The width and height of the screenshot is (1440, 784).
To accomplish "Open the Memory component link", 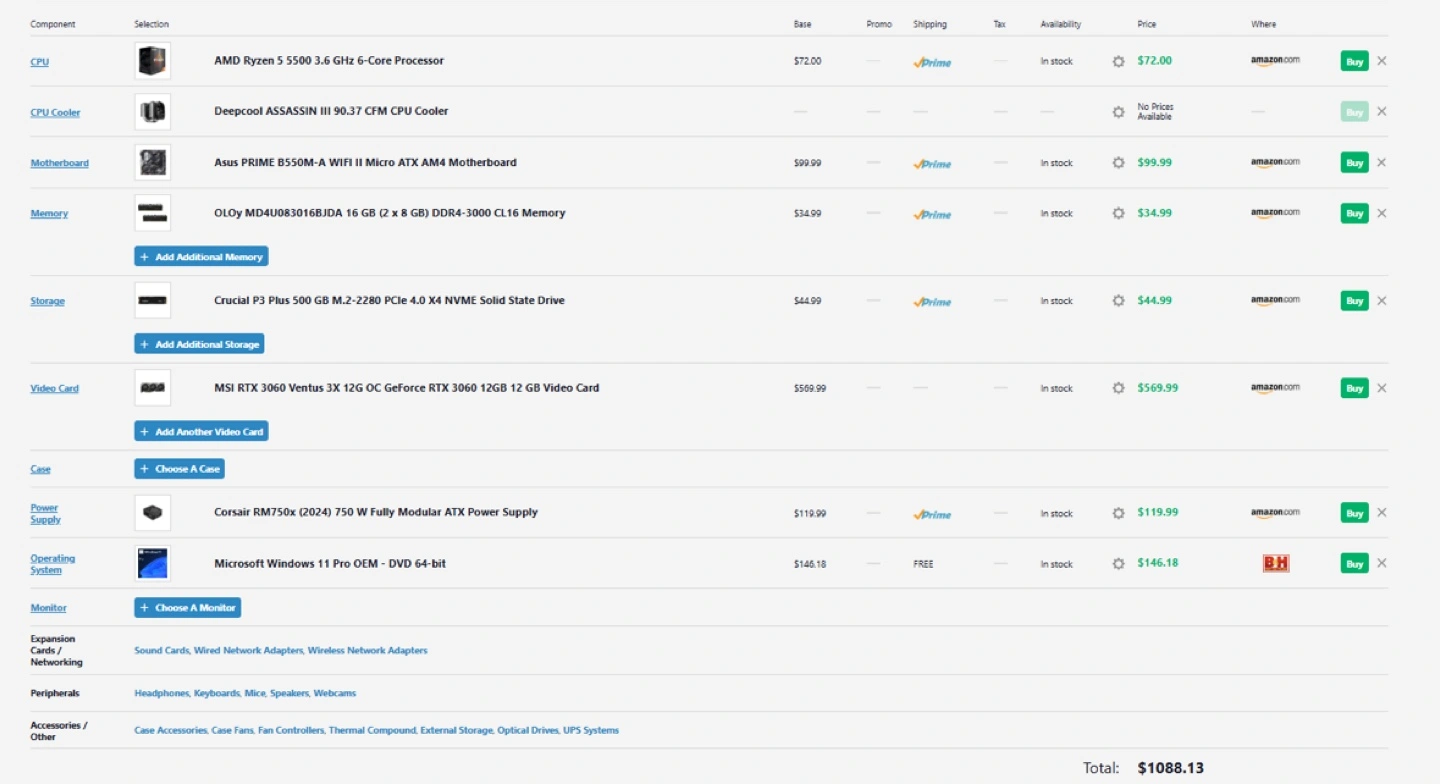I will pos(49,214).
